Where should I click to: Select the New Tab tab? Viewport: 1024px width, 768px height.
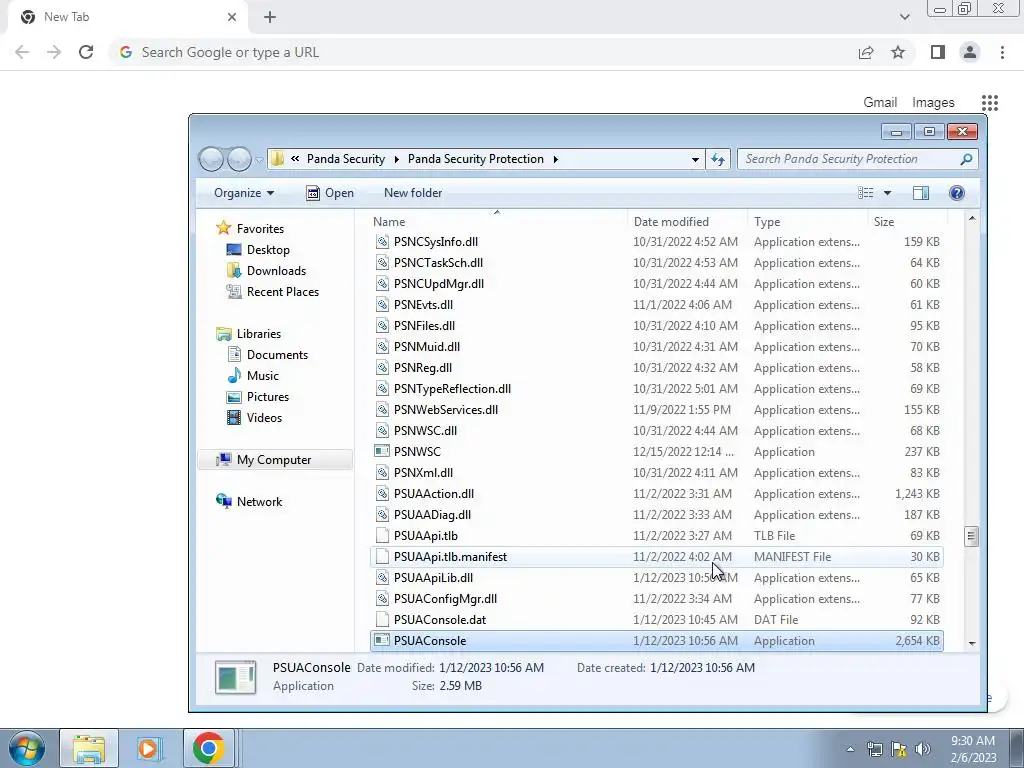pos(127,17)
